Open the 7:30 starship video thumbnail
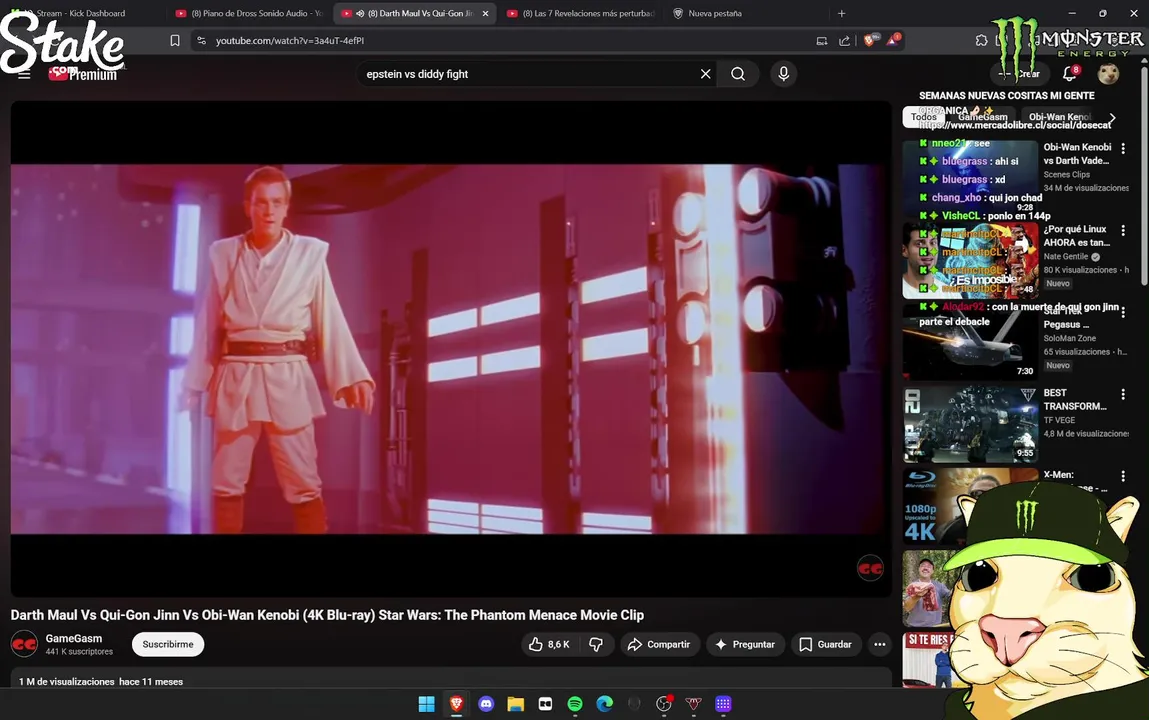1149x720 pixels. click(970, 342)
